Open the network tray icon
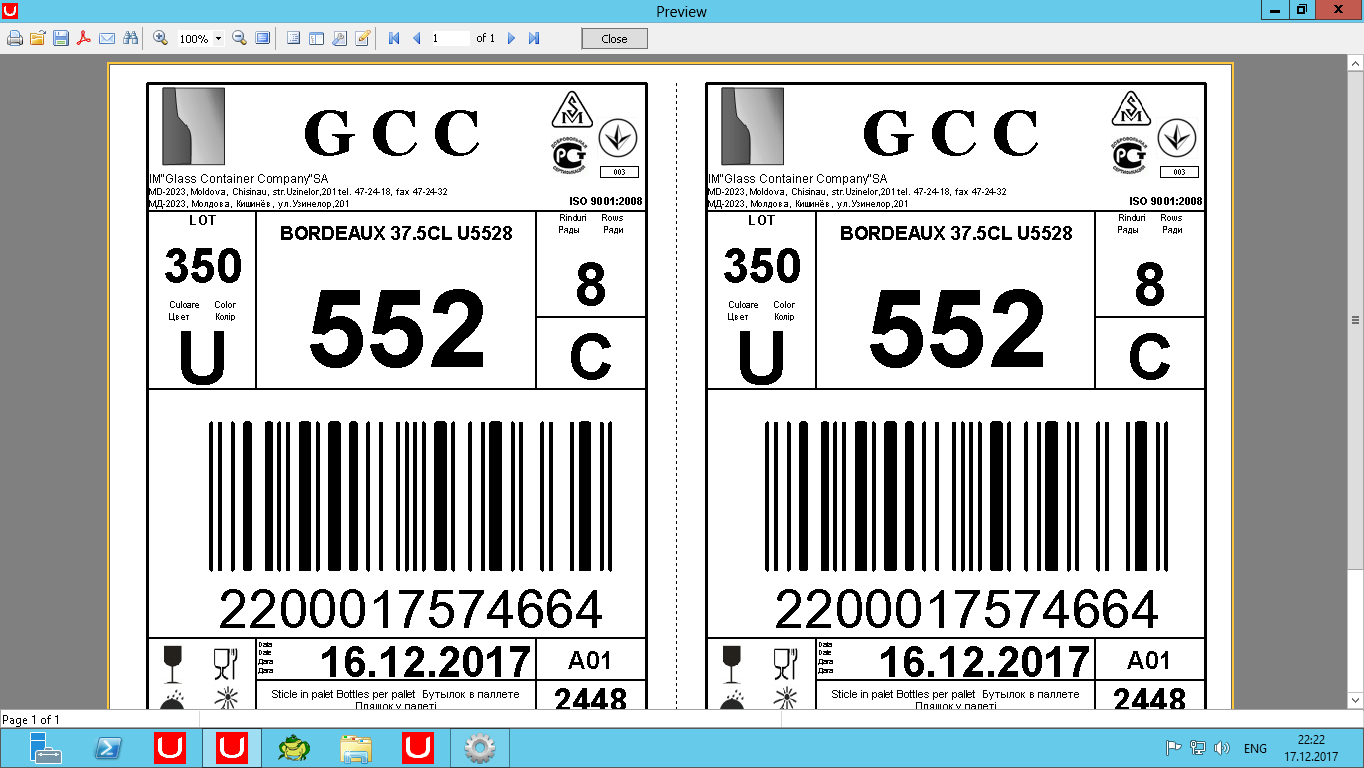Screen dimensions: 1364x768 [x=1198, y=748]
